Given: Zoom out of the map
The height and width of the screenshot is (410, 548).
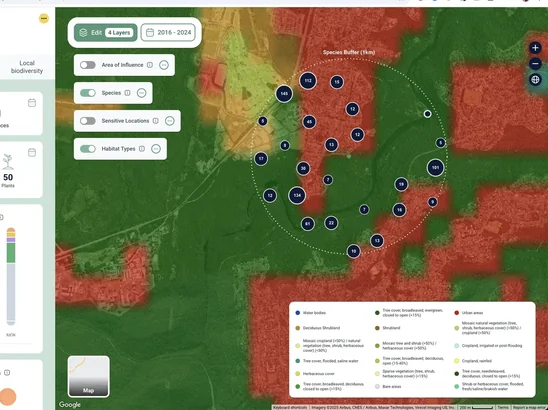Looking at the screenshot, I should pos(535,64).
